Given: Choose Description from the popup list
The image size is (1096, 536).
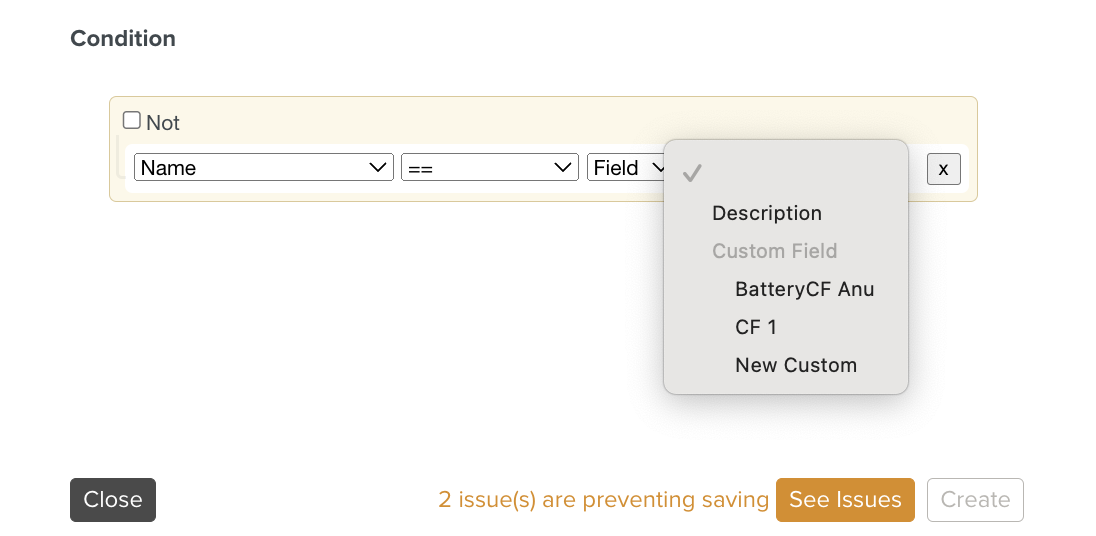Looking at the screenshot, I should 767,213.
